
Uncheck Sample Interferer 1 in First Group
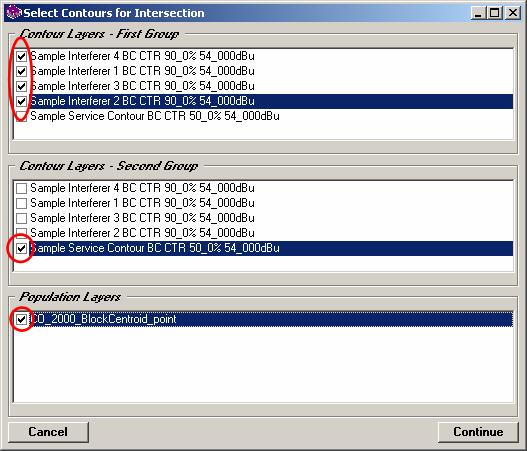22,71
